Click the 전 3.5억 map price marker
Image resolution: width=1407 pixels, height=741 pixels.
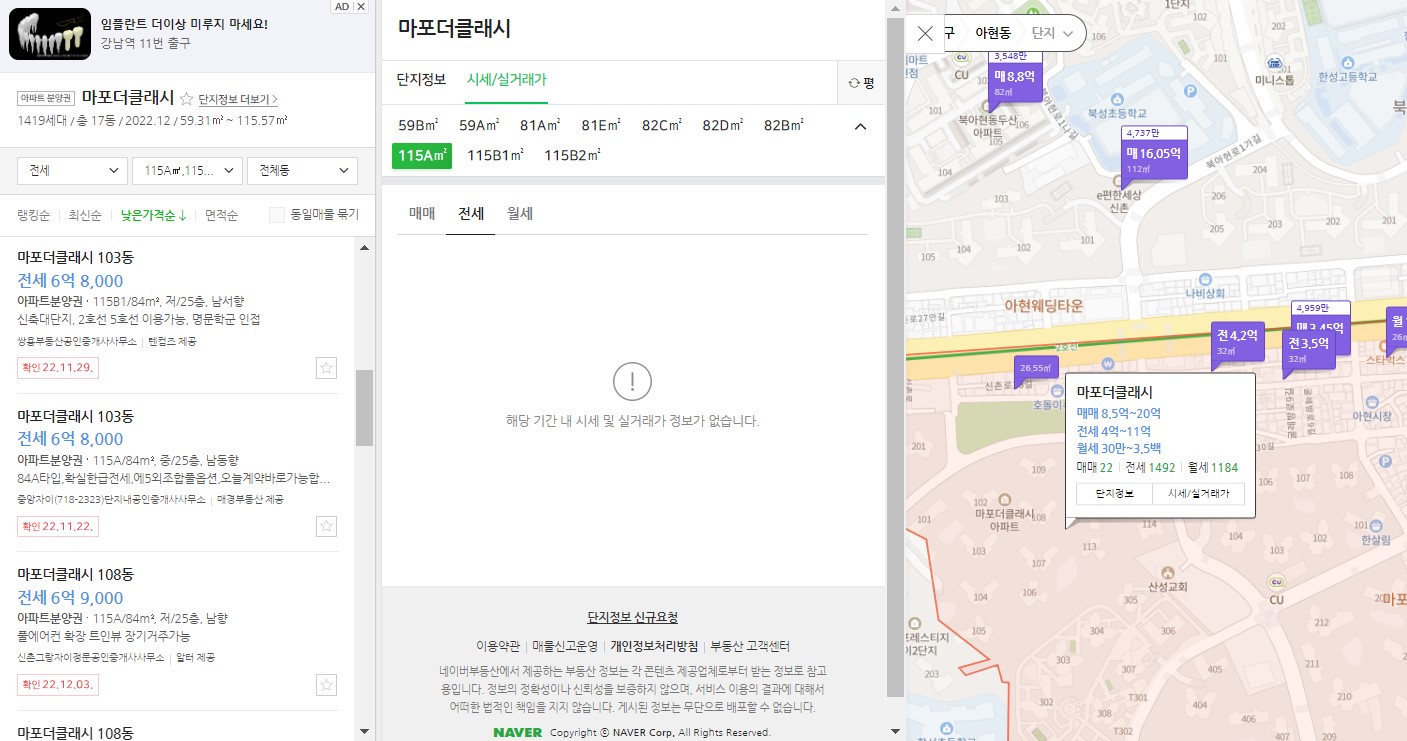(1308, 350)
